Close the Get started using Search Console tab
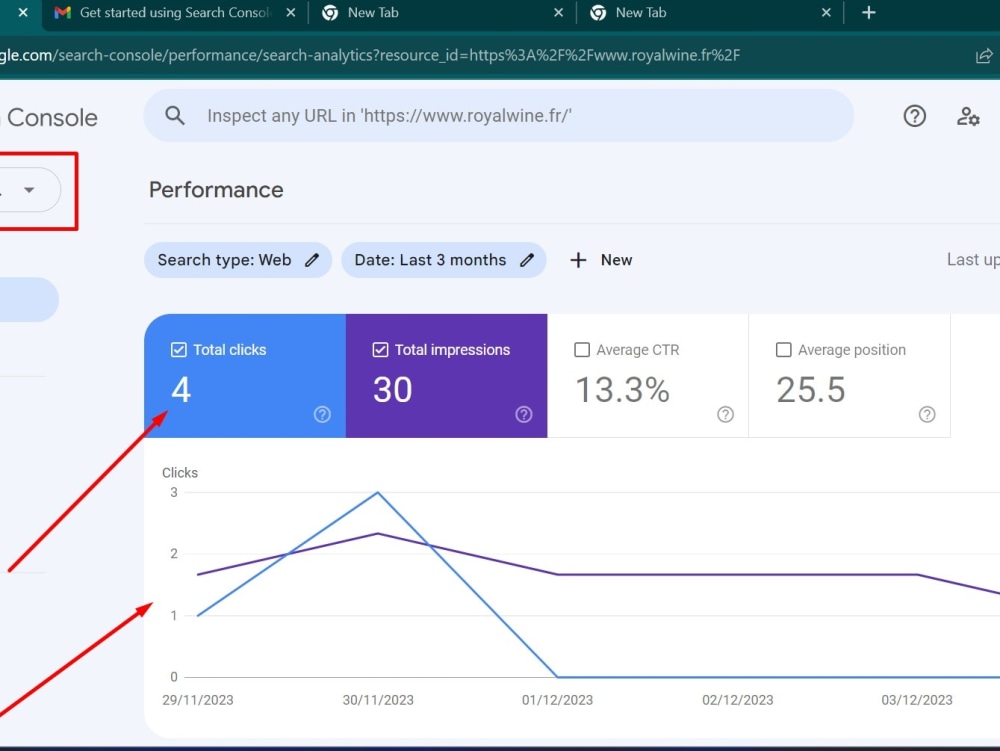The width and height of the screenshot is (1000, 751). (x=291, y=13)
